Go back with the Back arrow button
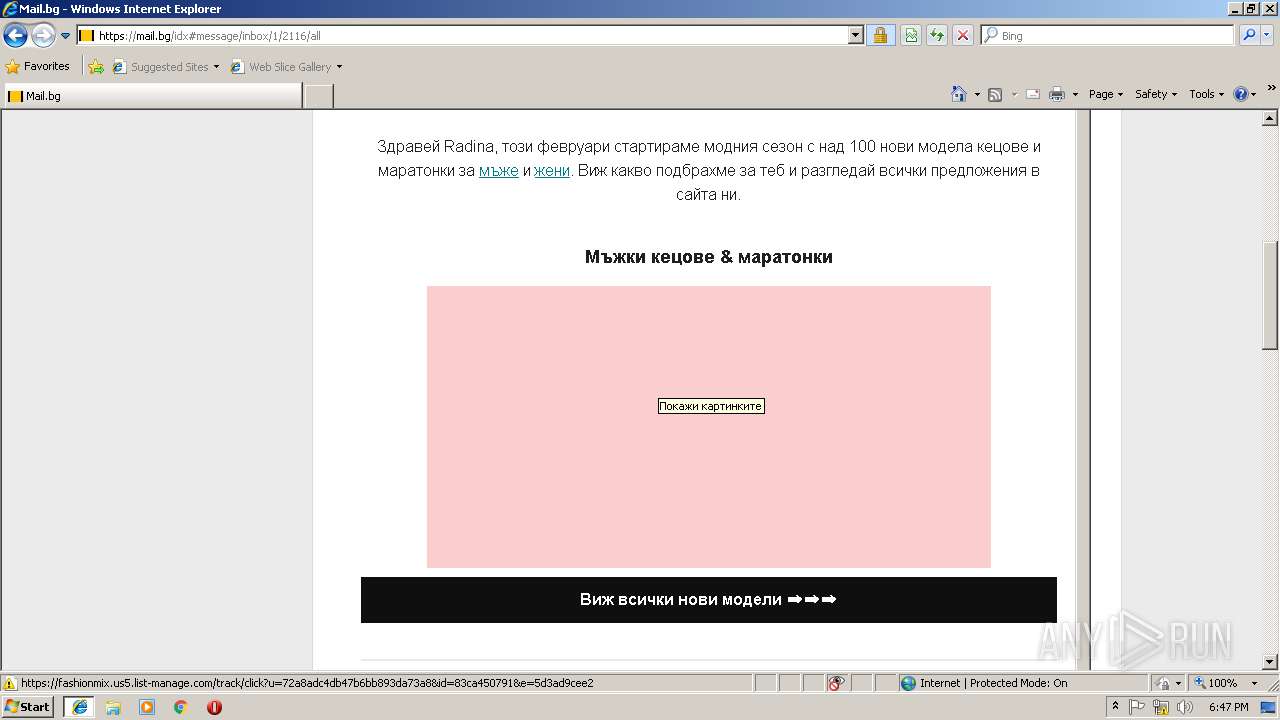The width and height of the screenshot is (1280, 720). [15, 36]
